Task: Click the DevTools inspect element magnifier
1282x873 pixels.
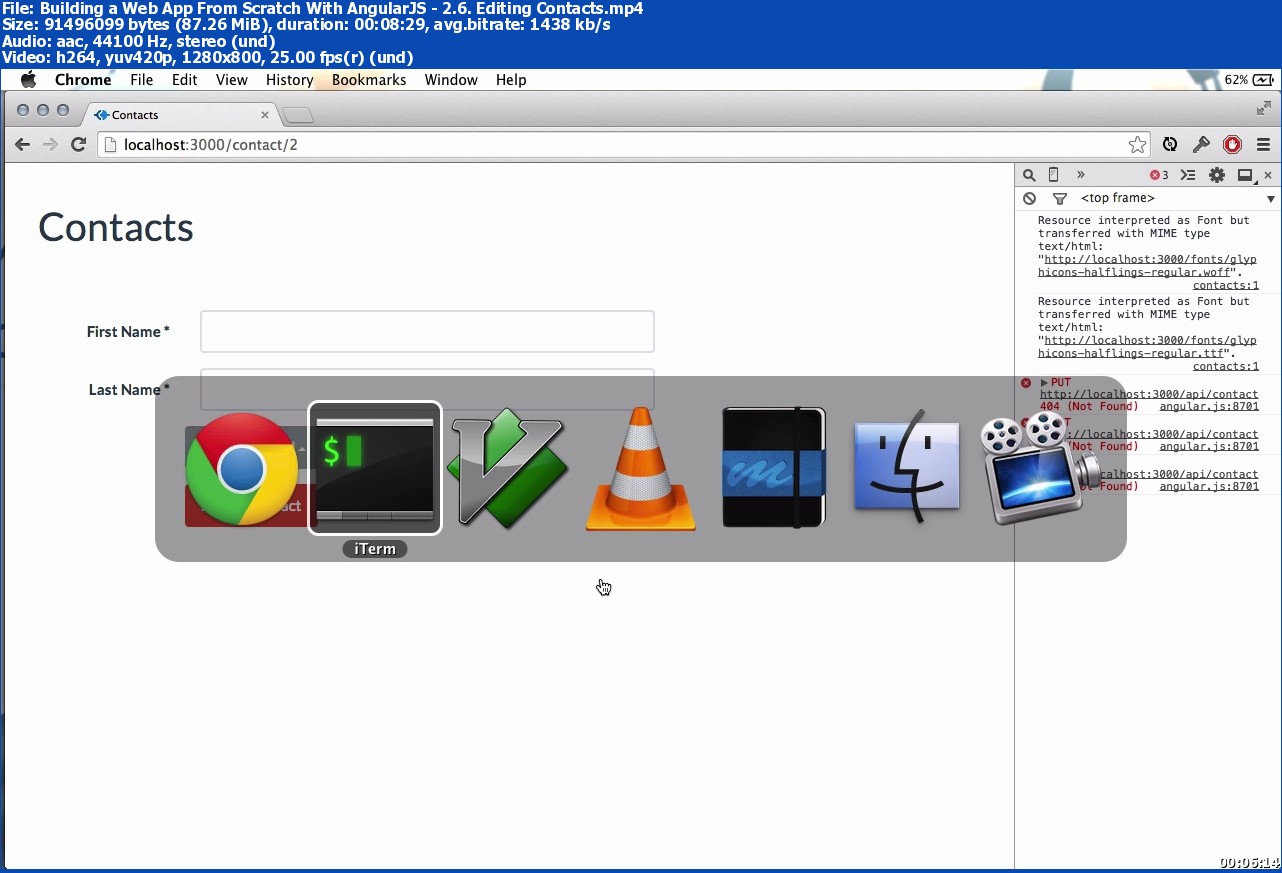Action: pyautogui.click(x=1029, y=175)
